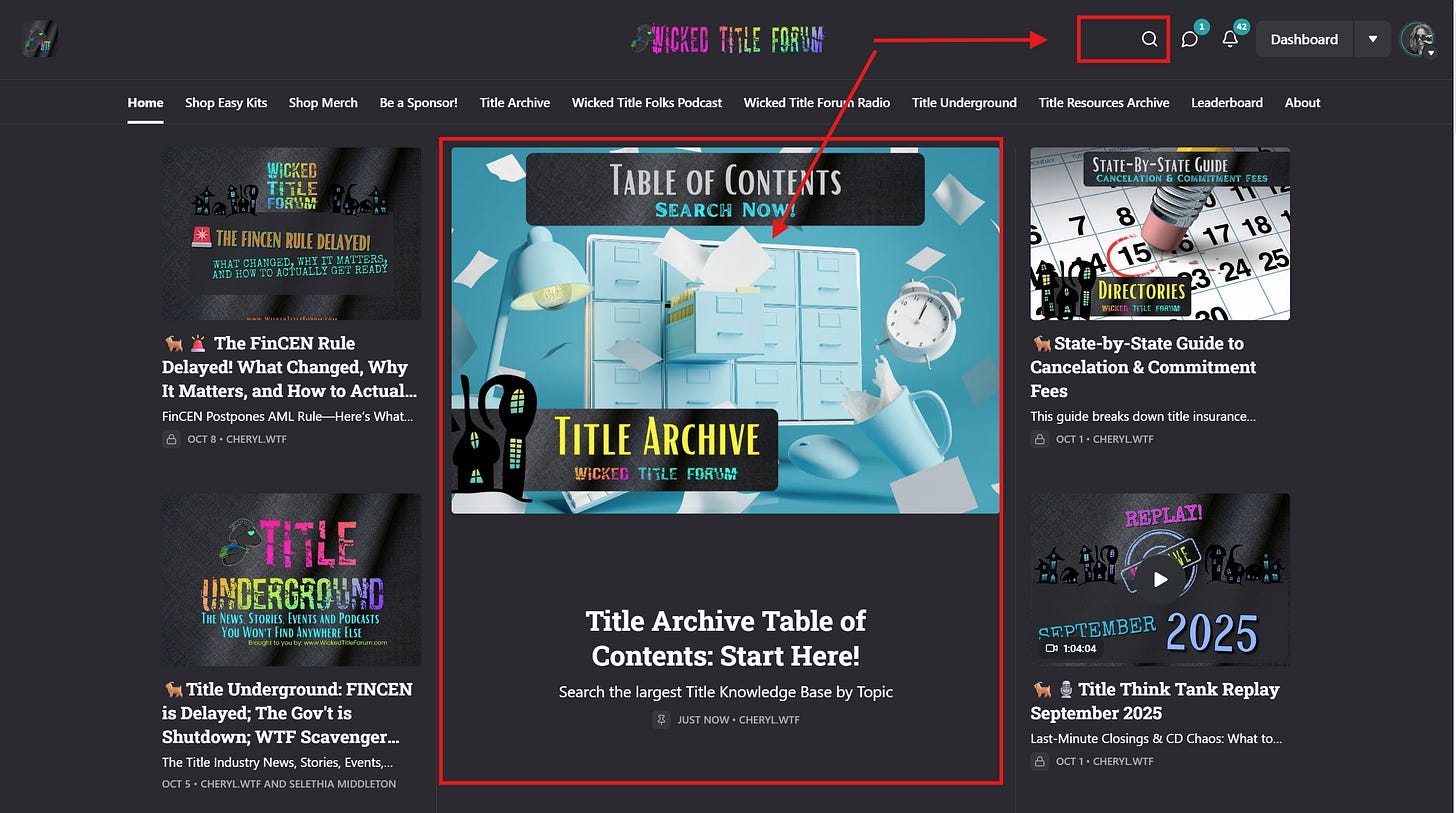1456x813 pixels.
Task: Open State-by-State Guide to Cancelation article link
Action: (x=1143, y=367)
